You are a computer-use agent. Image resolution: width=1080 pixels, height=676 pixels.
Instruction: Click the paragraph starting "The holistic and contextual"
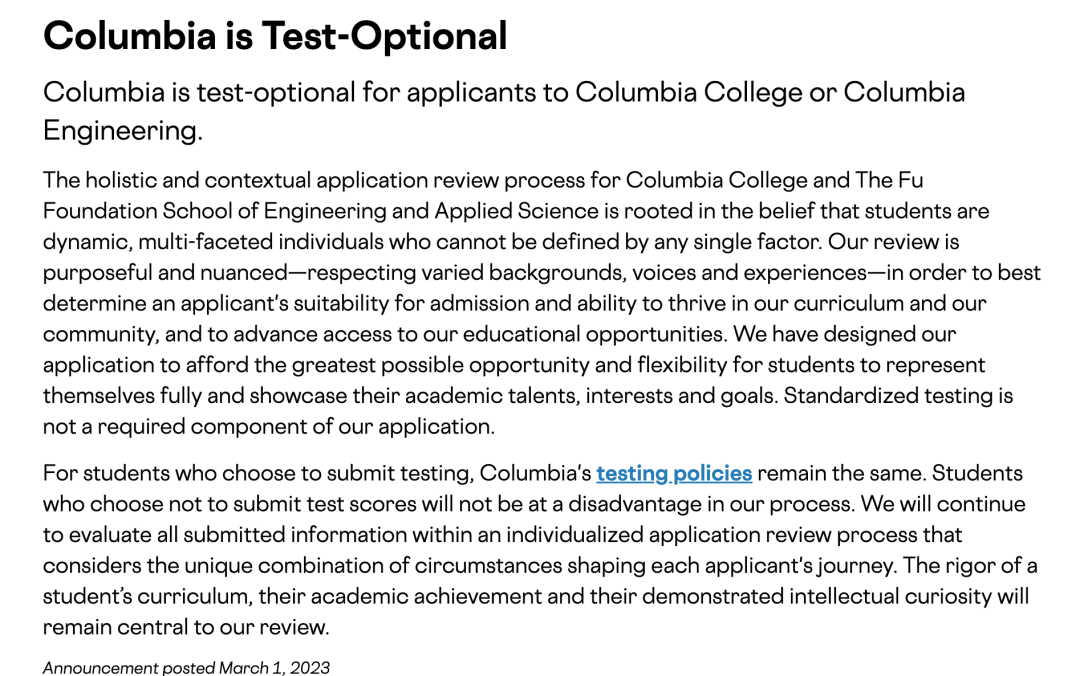540,302
